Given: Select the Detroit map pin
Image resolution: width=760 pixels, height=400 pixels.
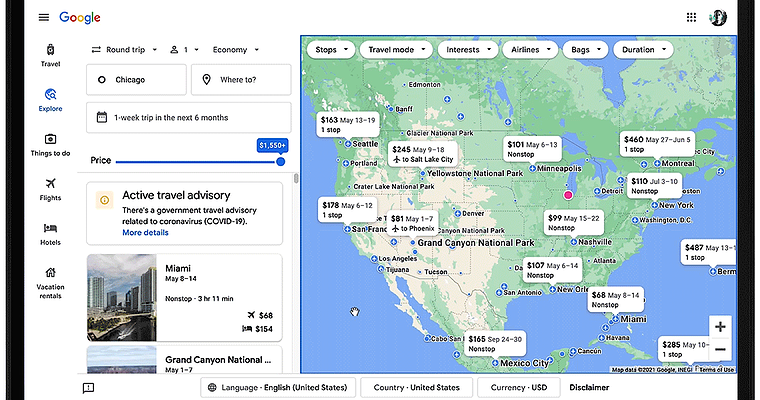Looking at the screenshot, I should 597,191.
